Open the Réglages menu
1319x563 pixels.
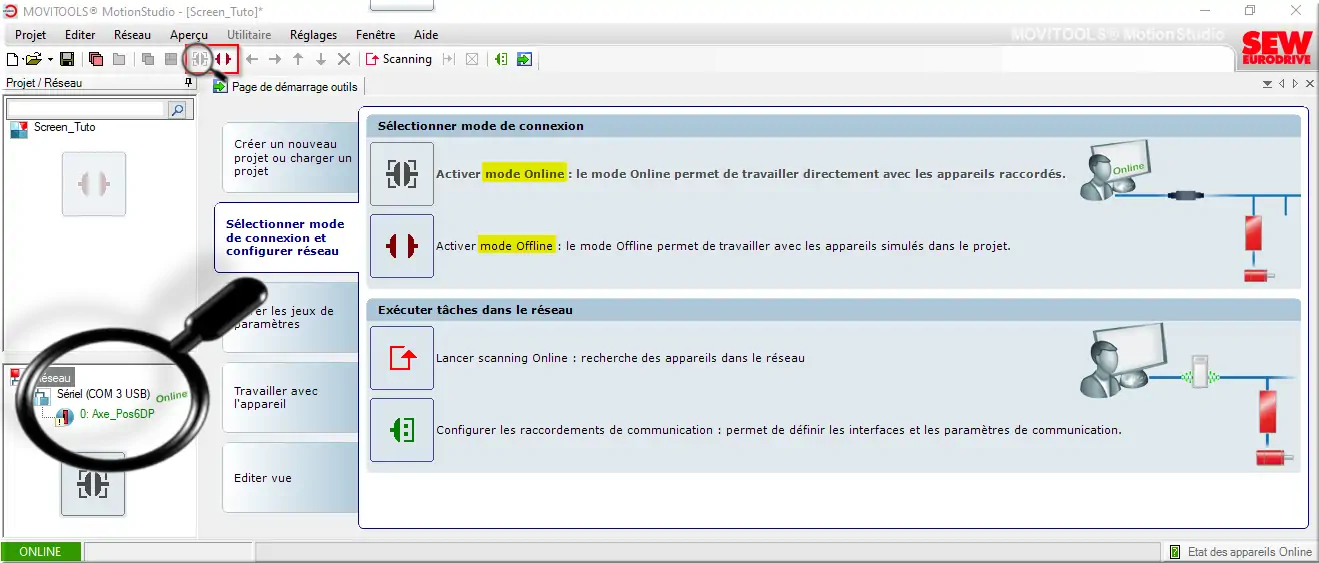[314, 35]
